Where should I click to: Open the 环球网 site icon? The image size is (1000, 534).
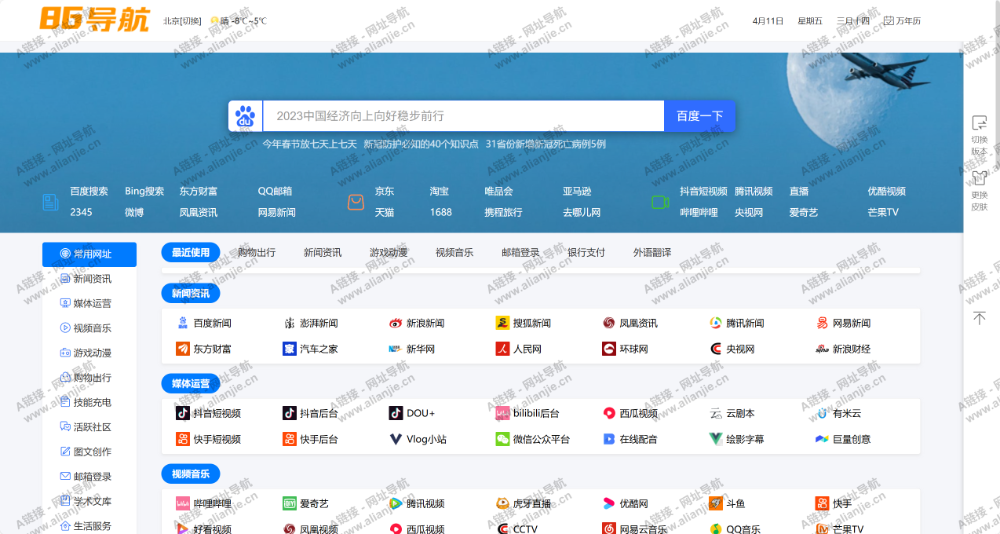click(x=609, y=349)
